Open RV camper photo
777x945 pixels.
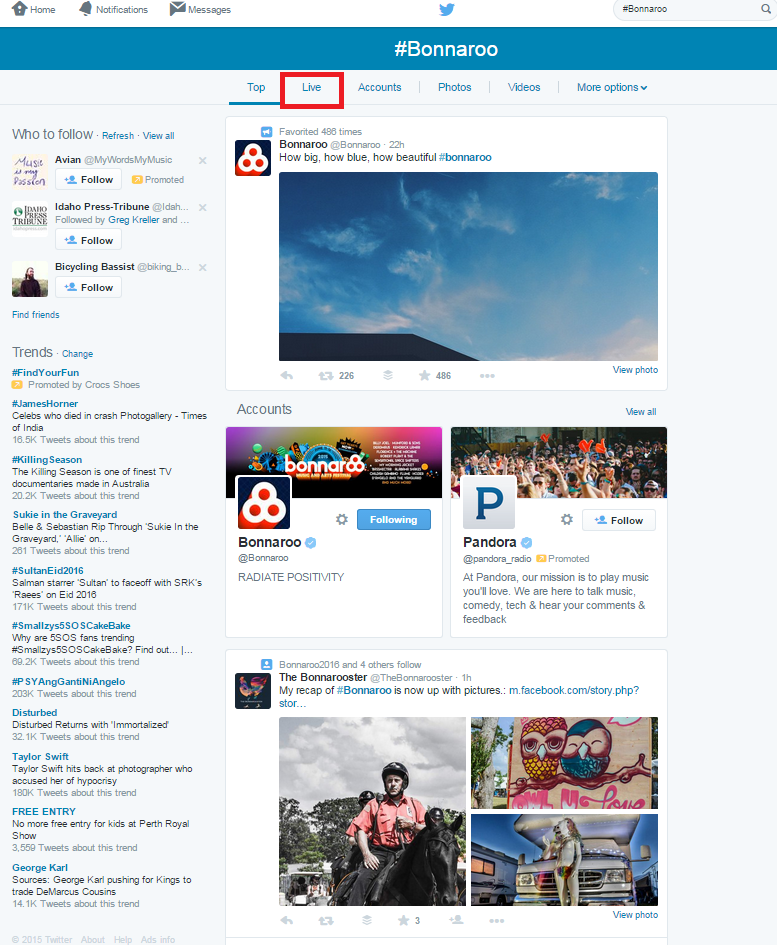tap(564, 860)
